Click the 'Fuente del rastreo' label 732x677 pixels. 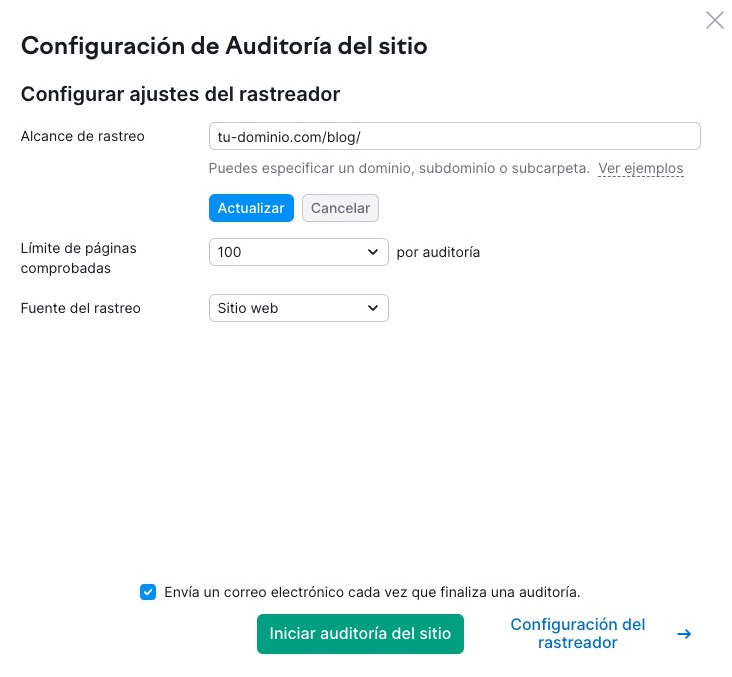coord(81,308)
